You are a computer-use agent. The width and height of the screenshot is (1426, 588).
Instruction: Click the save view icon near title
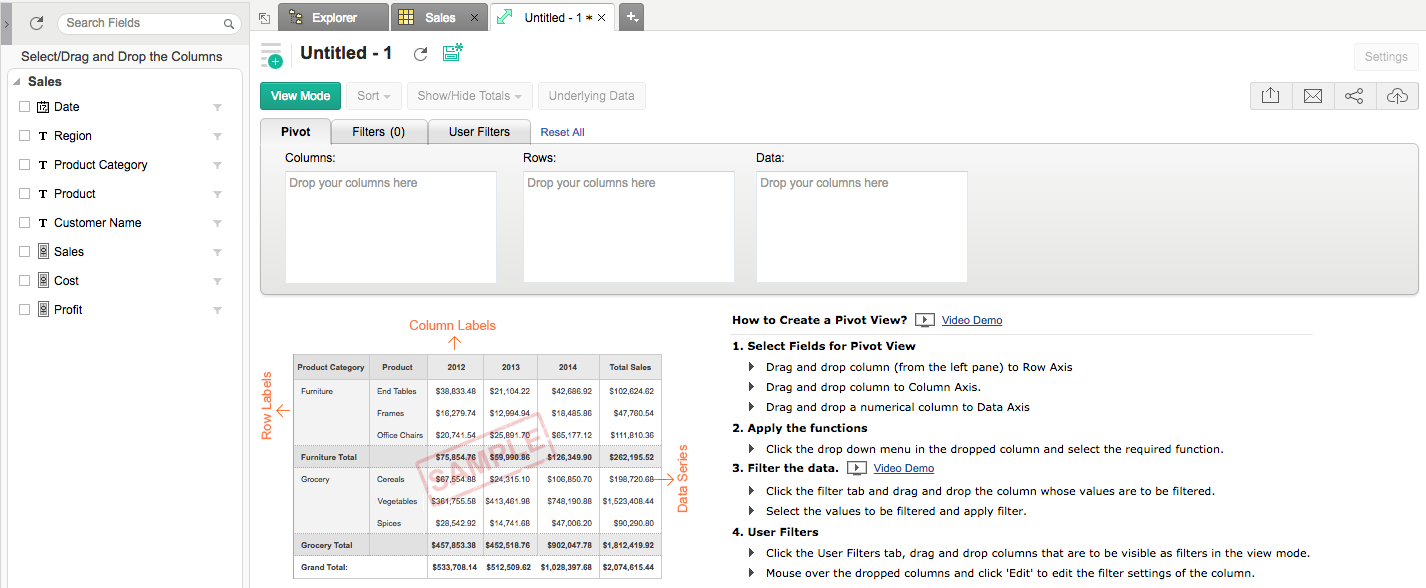coord(453,53)
